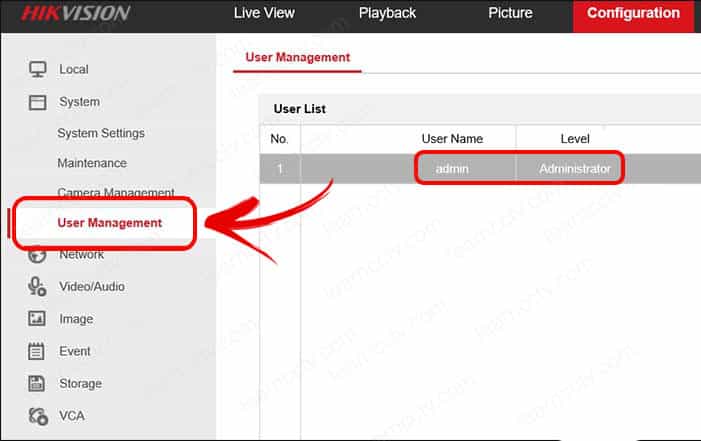This screenshot has width=701, height=441.
Task: Go to the Picture tab
Action: point(510,14)
